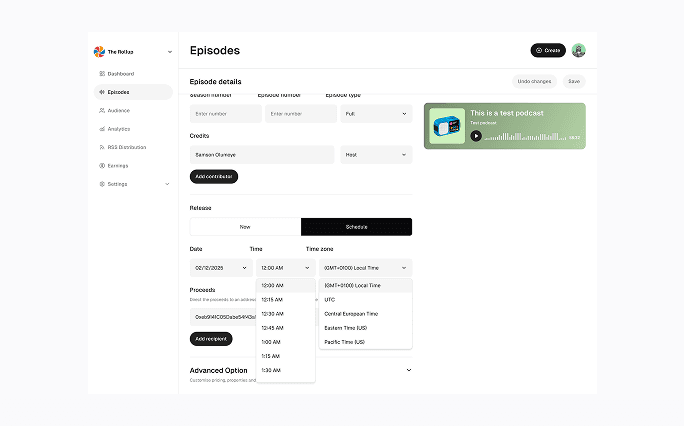Click the Audience people icon
This screenshot has width=684, height=426.
102,110
